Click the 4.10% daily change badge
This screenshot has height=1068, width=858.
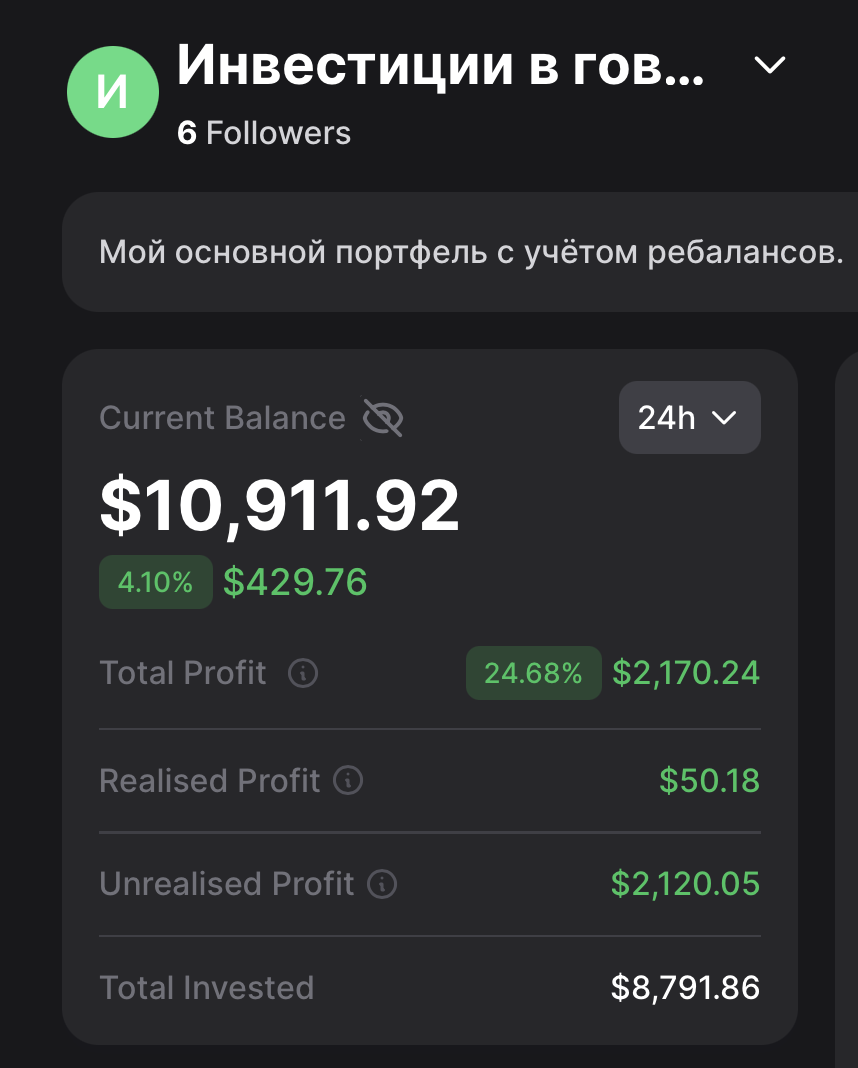(155, 582)
